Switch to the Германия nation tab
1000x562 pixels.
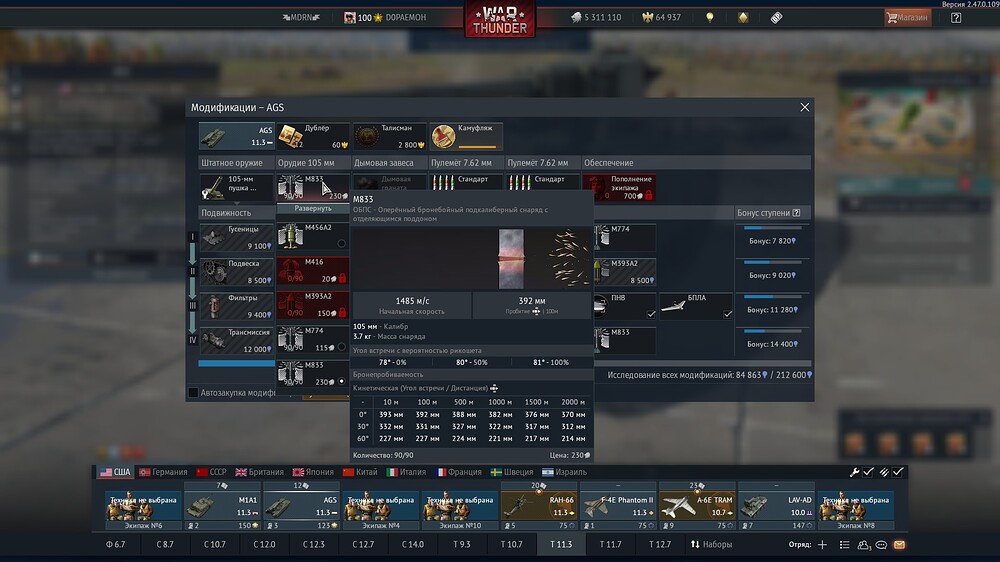click(x=163, y=472)
